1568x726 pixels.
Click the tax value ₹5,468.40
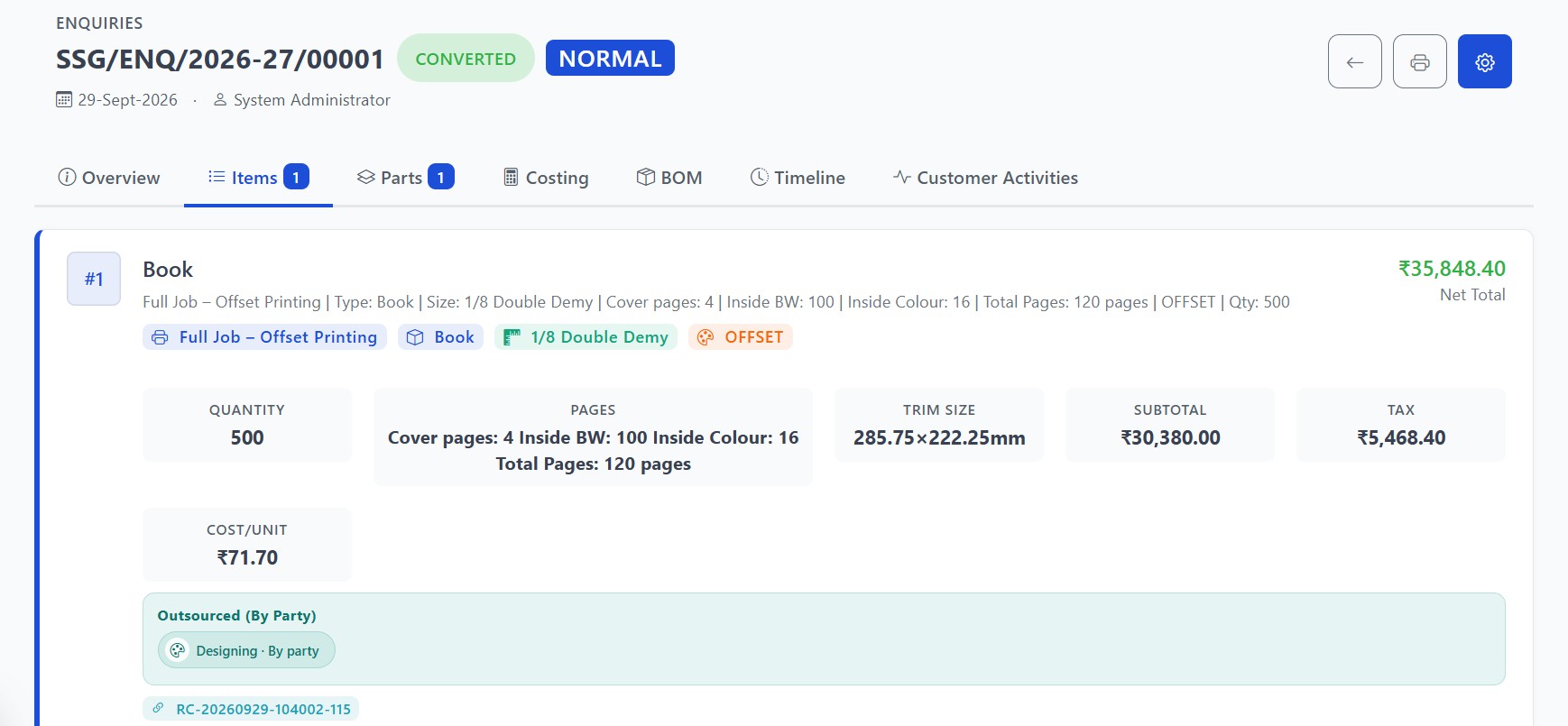pos(1401,437)
